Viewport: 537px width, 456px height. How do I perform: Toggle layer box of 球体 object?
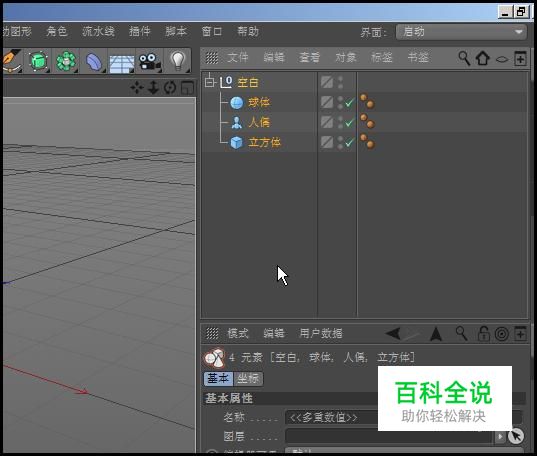[327, 102]
